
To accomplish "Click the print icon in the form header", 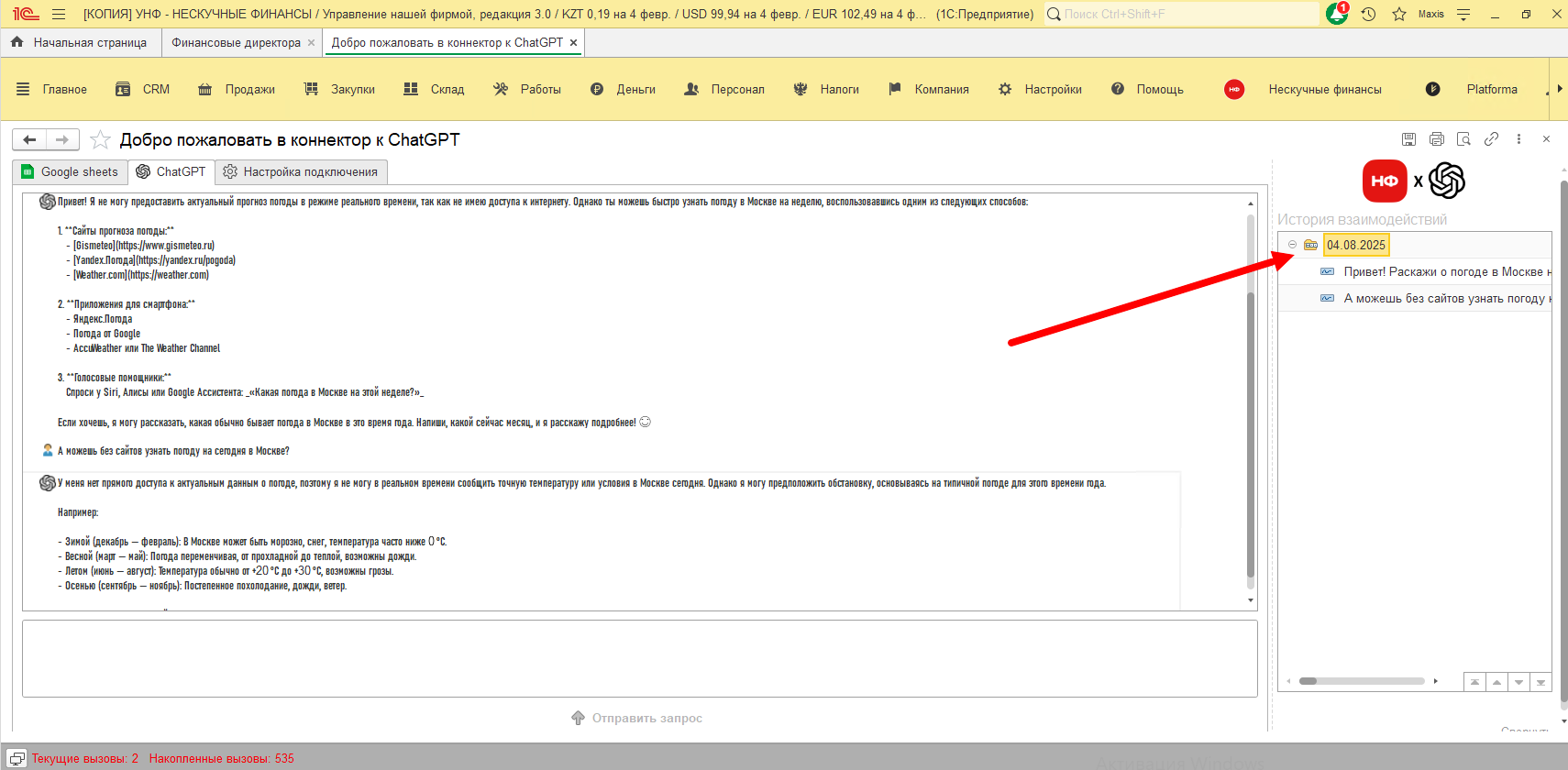I will [1437, 139].
